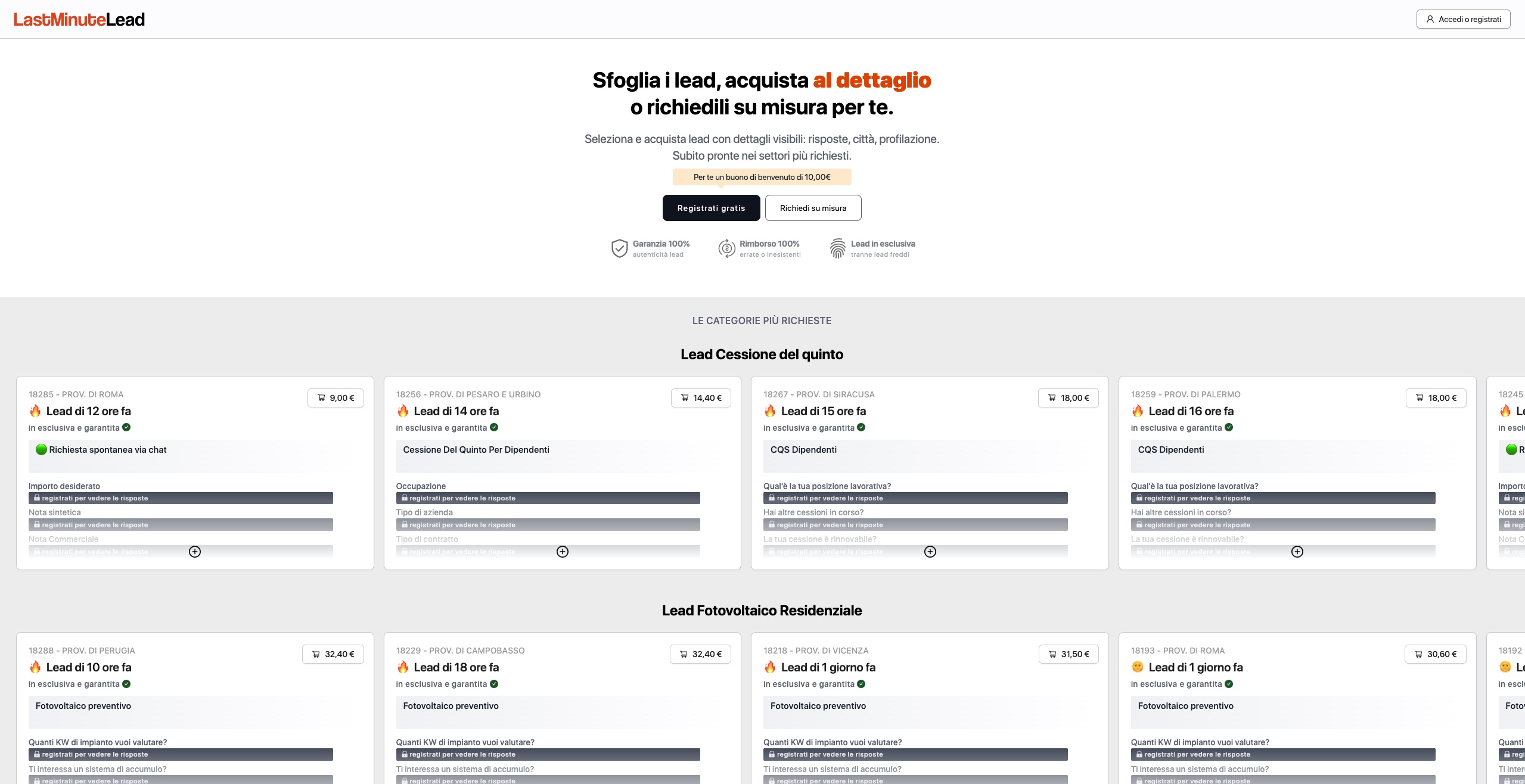1525x784 pixels.
Task: Click CQS Dipendenti label in Palermo card
Action: coord(1171,450)
